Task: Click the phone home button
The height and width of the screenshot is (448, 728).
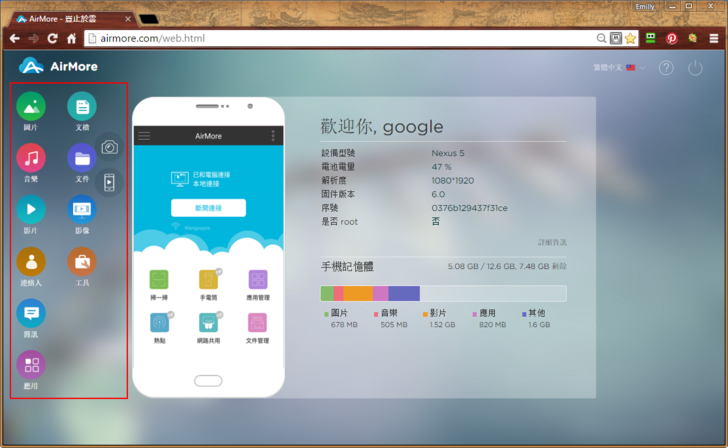Action: (208, 381)
